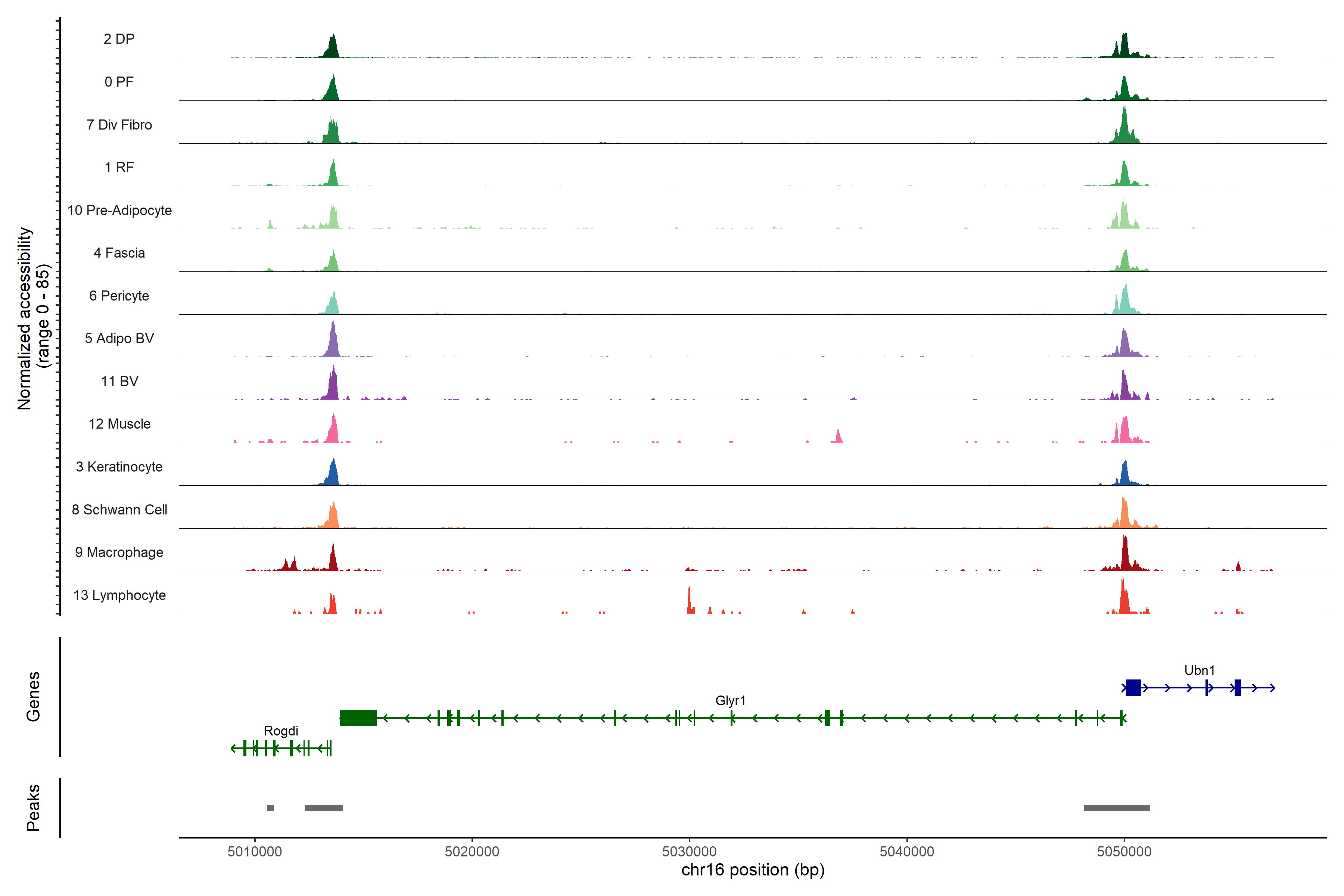The image size is (1344, 896).
Task: Click the 10 Pre-Adipocyte track label
Action: coord(119,210)
